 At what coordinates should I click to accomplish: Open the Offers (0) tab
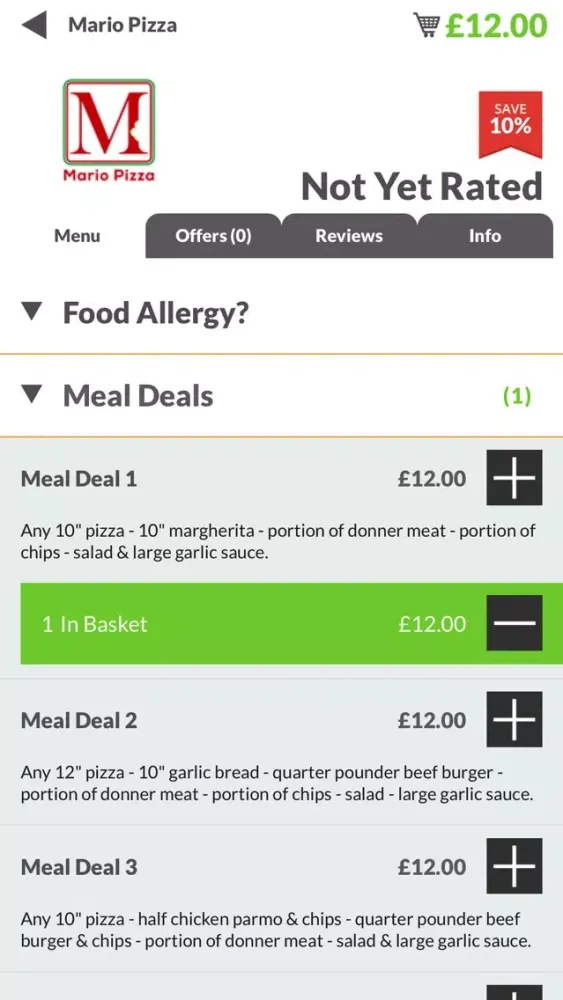click(x=213, y=236)
